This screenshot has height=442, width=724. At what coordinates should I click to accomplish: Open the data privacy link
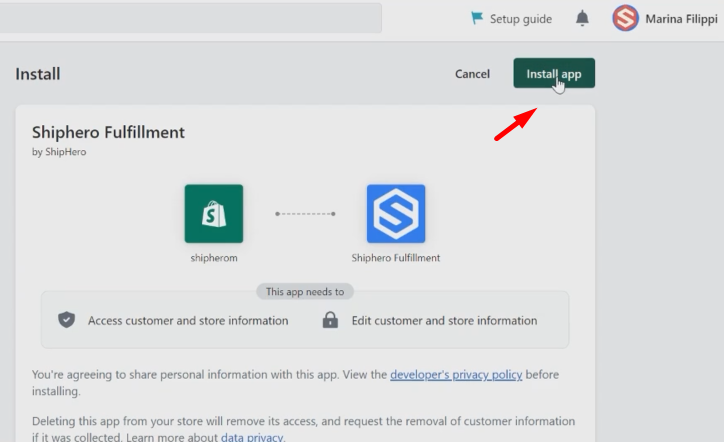(252, 436)
